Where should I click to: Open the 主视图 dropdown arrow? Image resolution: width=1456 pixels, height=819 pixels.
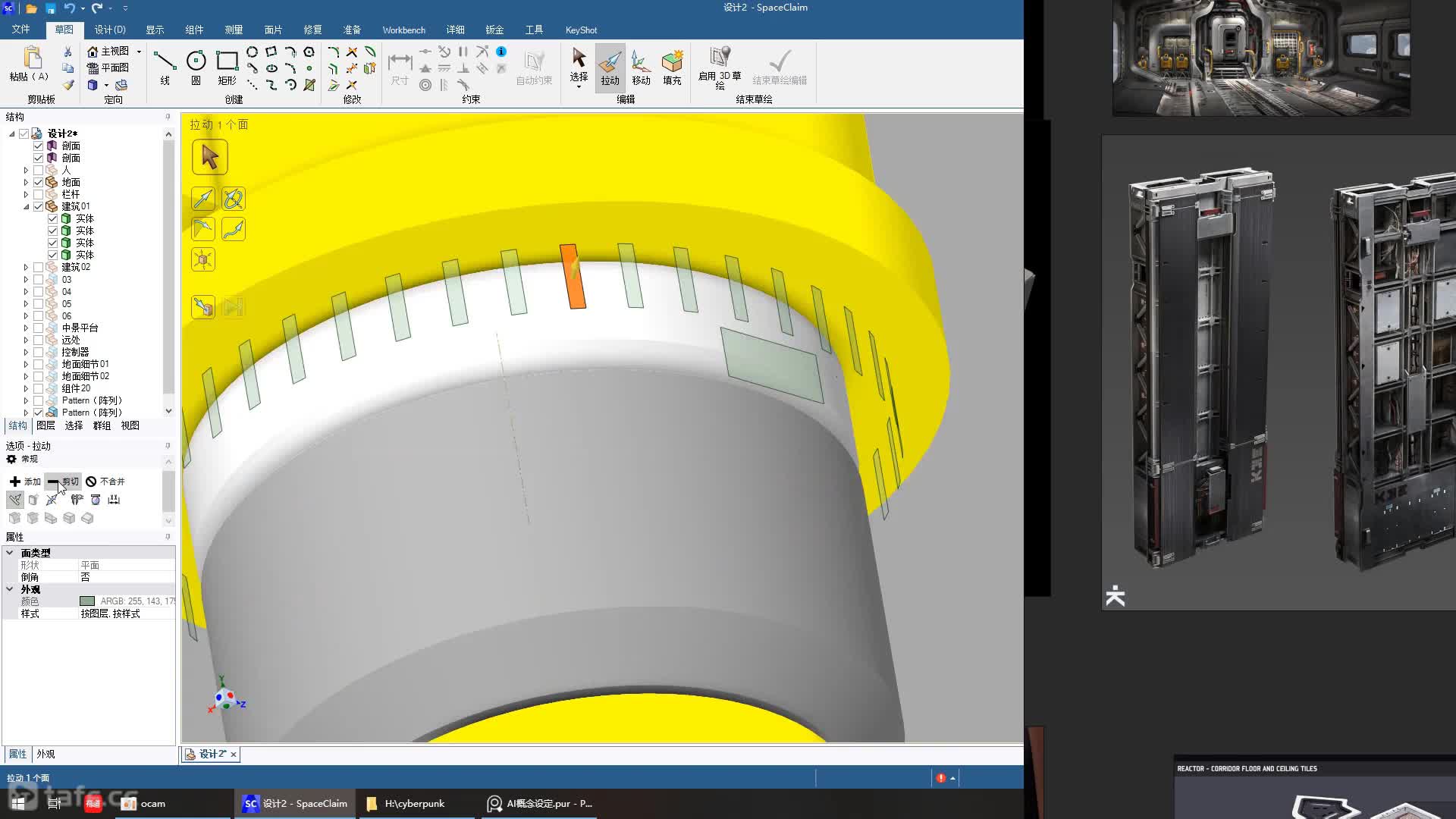(139, 52)
